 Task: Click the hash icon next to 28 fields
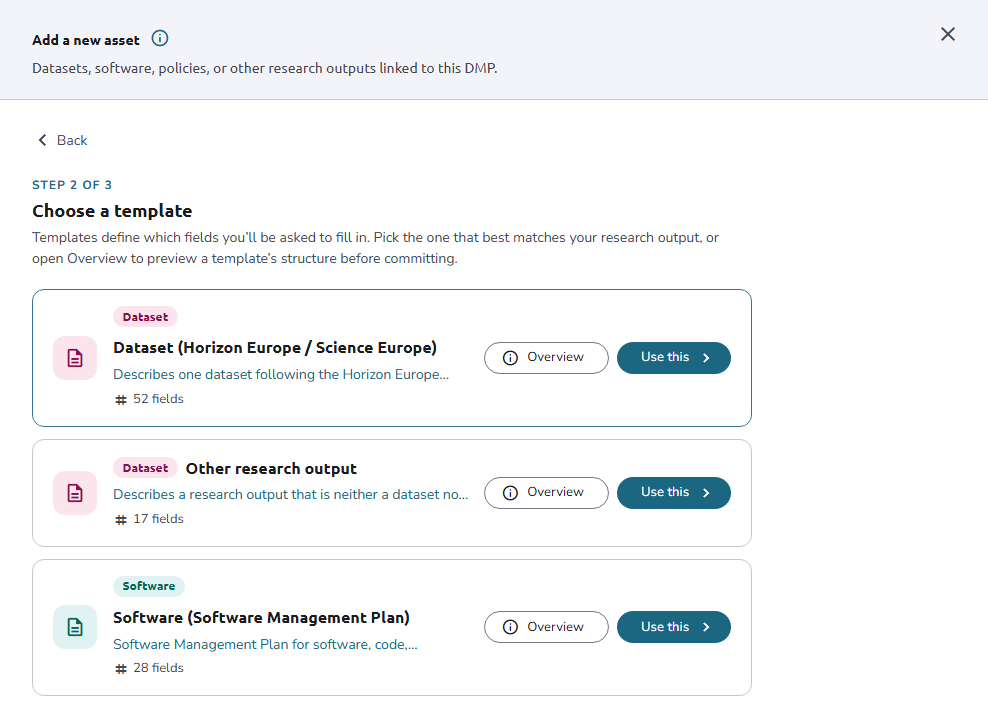point(121,668)
